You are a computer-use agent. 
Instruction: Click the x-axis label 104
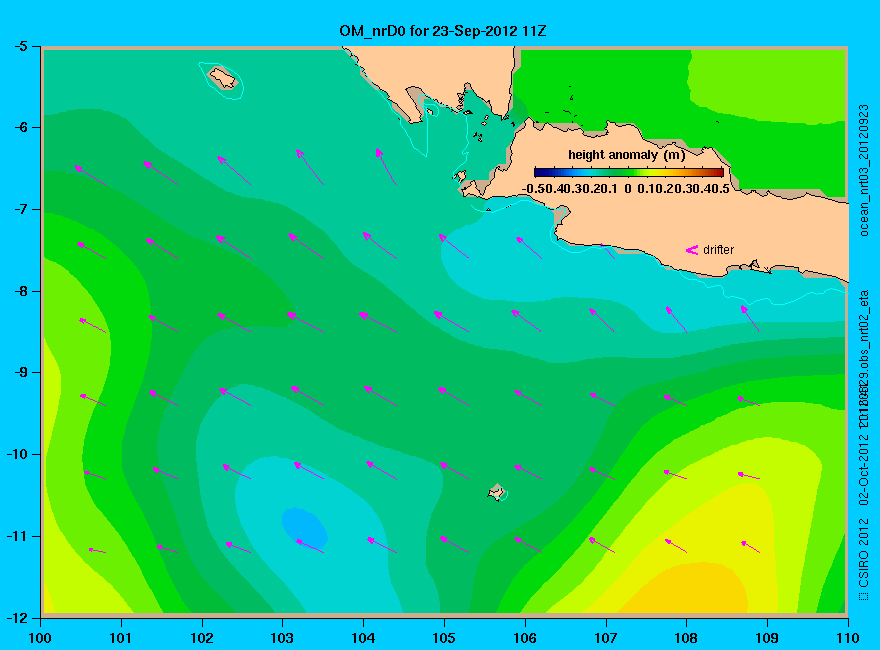tap(363, 638)
